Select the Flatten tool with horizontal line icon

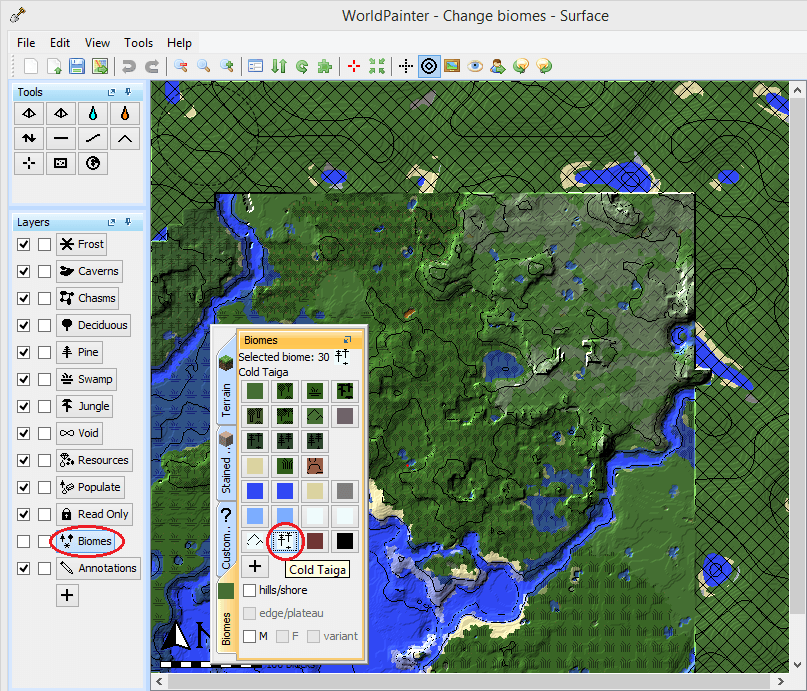click(x=61, y=138)
